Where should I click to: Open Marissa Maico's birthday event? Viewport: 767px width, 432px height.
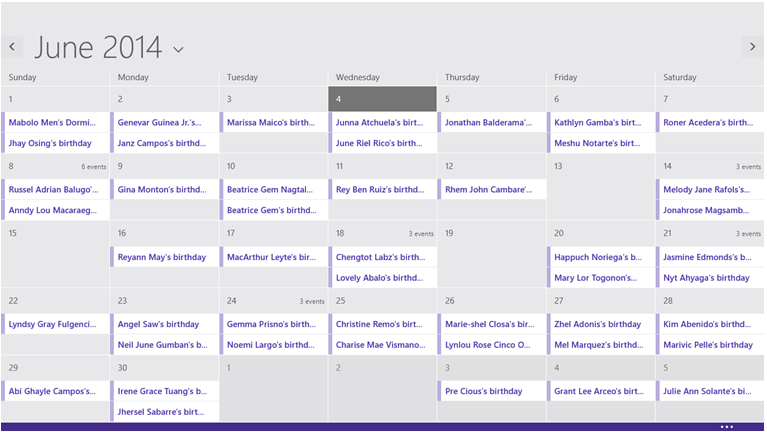point(272,123)
